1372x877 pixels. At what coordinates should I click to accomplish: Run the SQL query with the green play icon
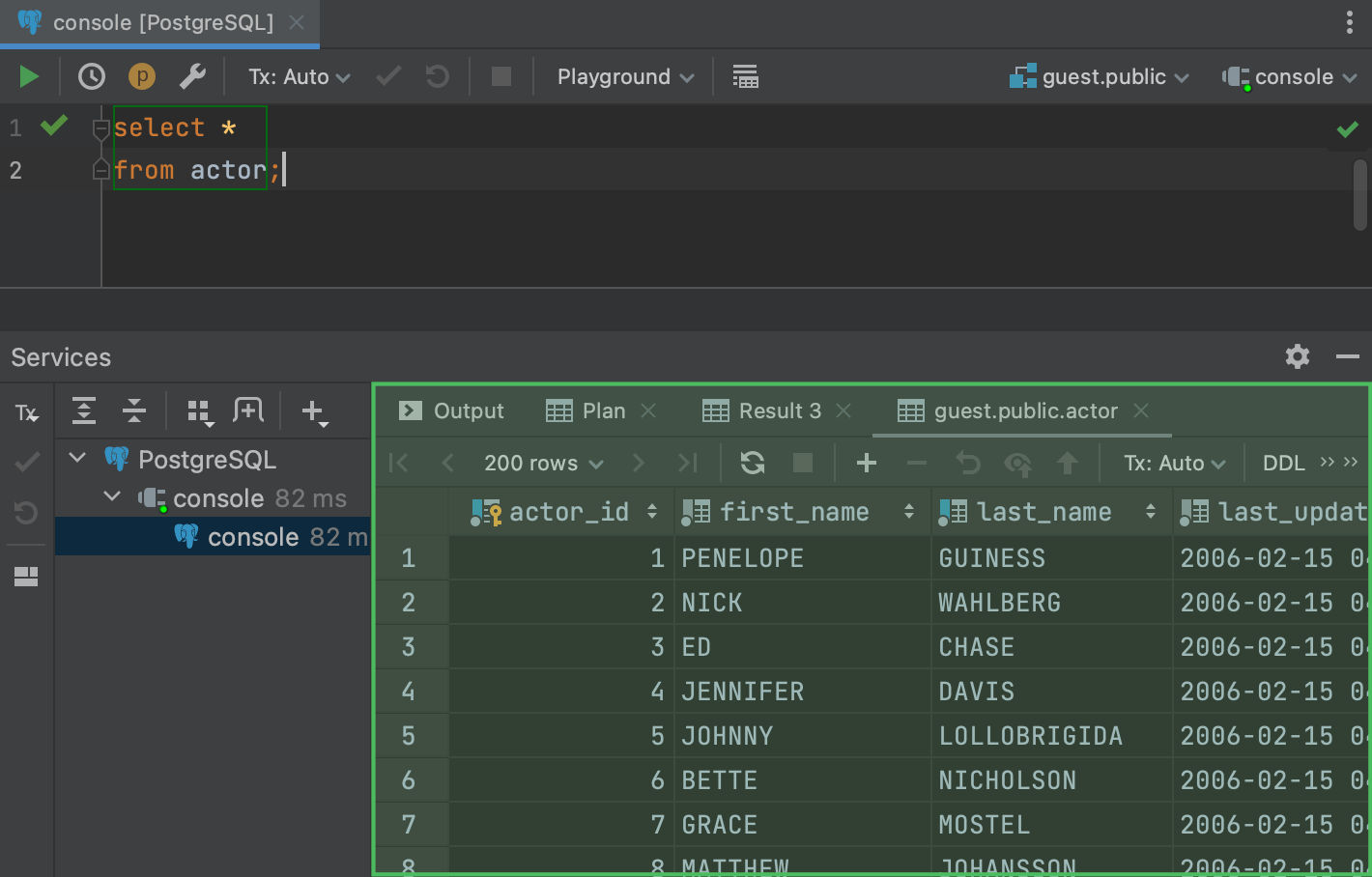point(28,76)
